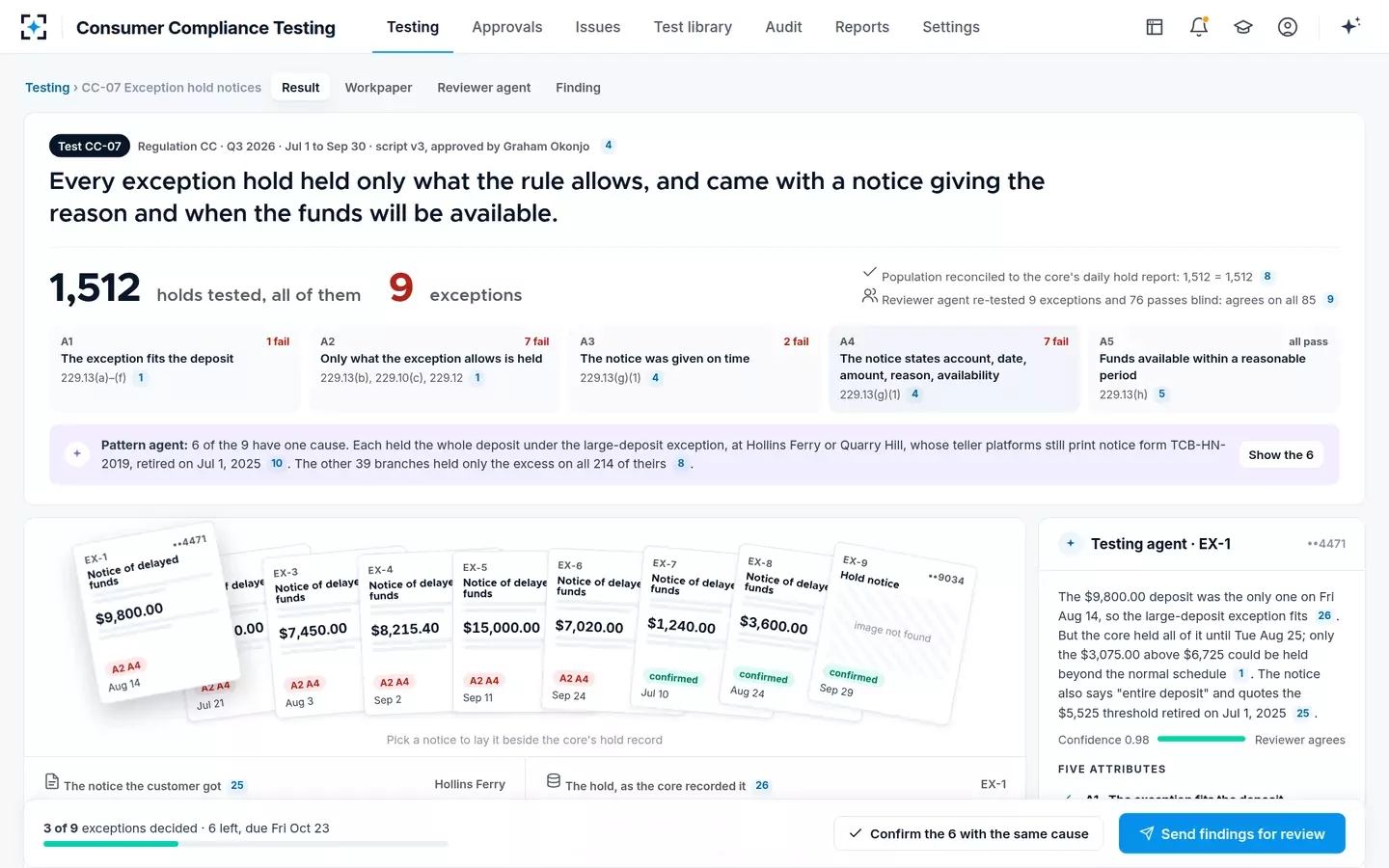Click the checkmark icon beside Population reconciled
Screen dimensions: 1389x868
click(x=869, y=272)
